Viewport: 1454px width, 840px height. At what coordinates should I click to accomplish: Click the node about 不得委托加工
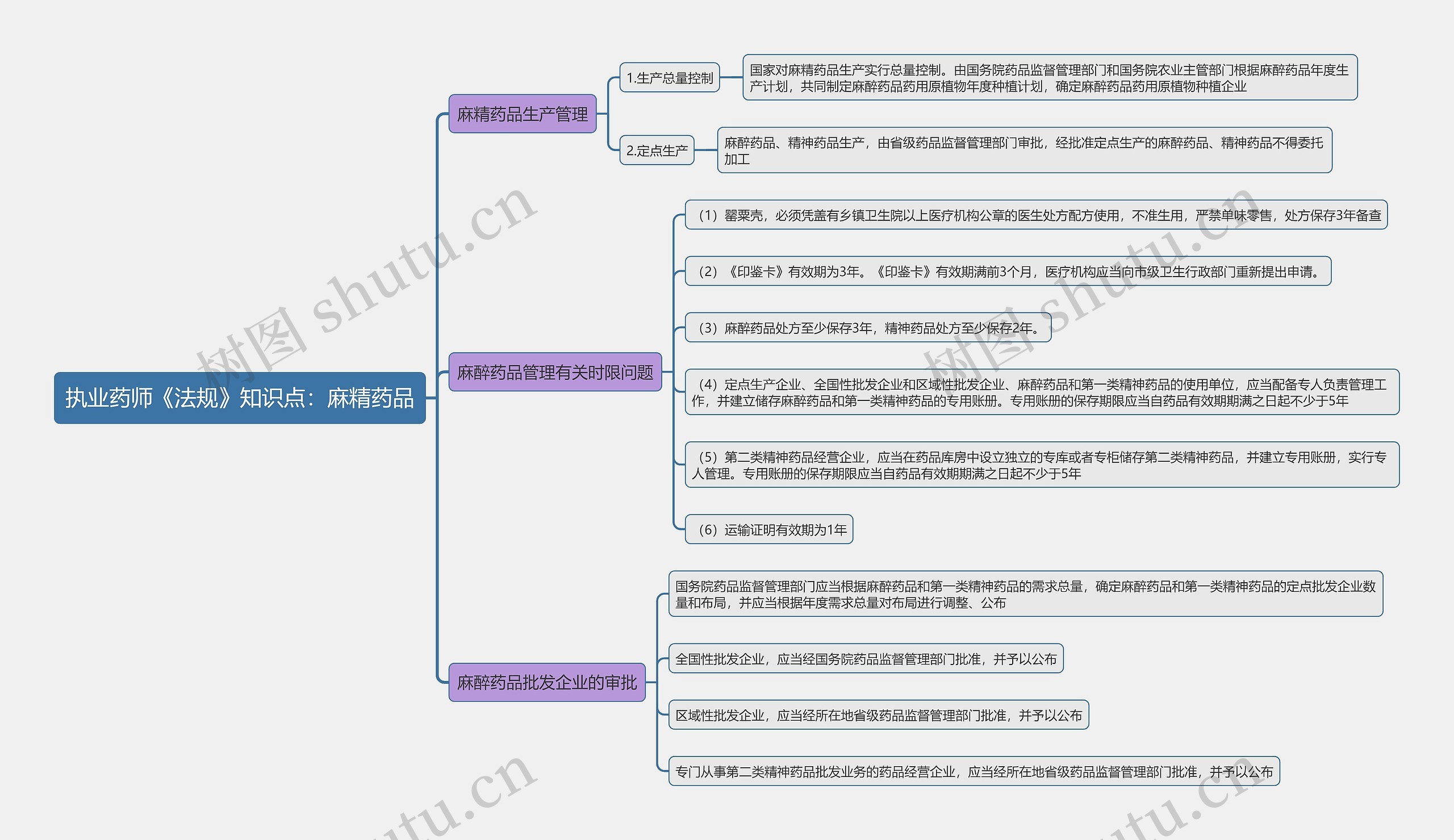click(x=1023, y=151)
